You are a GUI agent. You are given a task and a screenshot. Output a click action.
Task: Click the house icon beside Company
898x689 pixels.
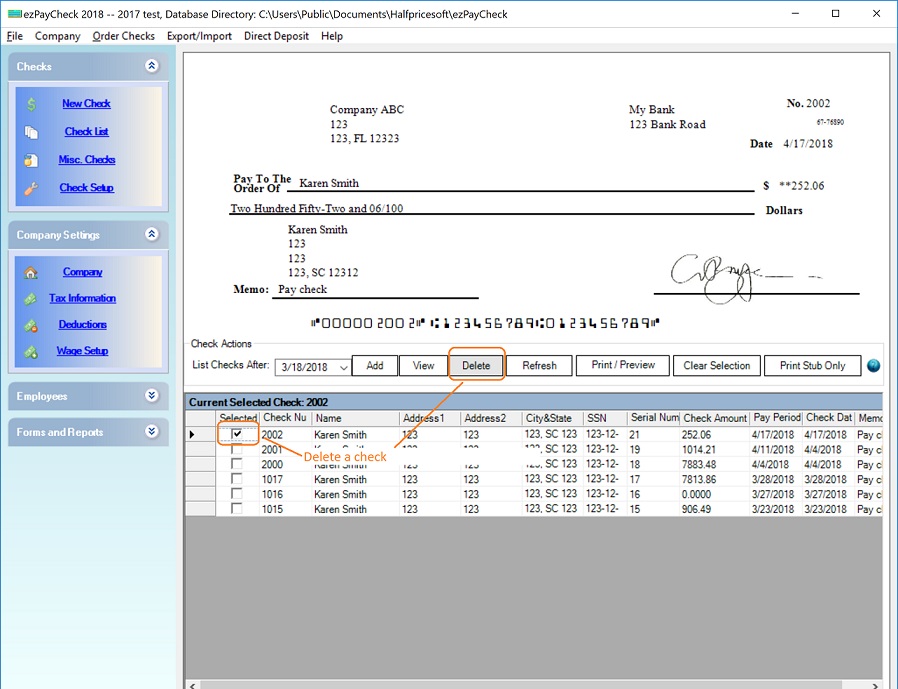click(x=31, y=273)
